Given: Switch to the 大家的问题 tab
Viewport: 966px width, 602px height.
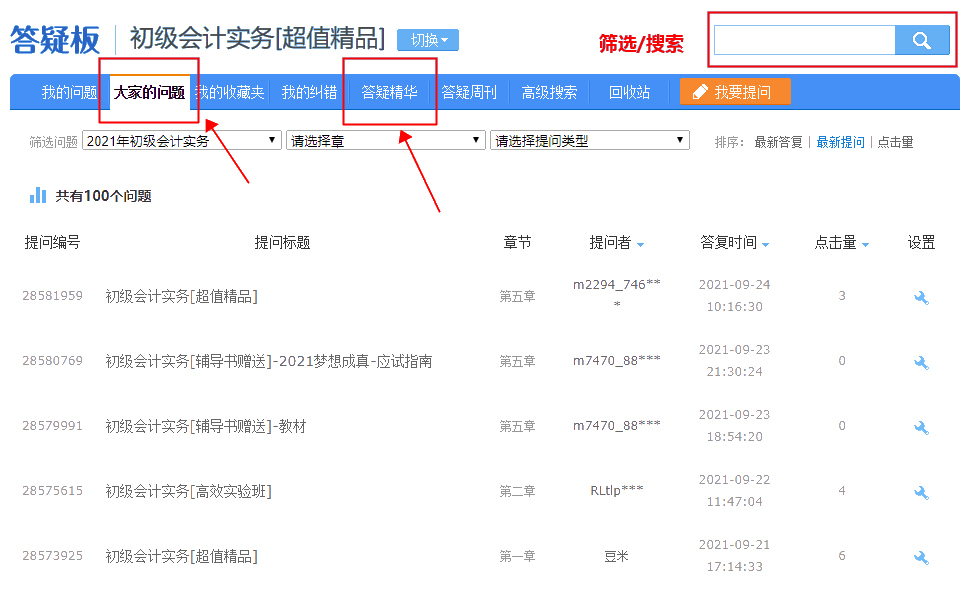Looking at the screenshot, I should click(149, 93).
